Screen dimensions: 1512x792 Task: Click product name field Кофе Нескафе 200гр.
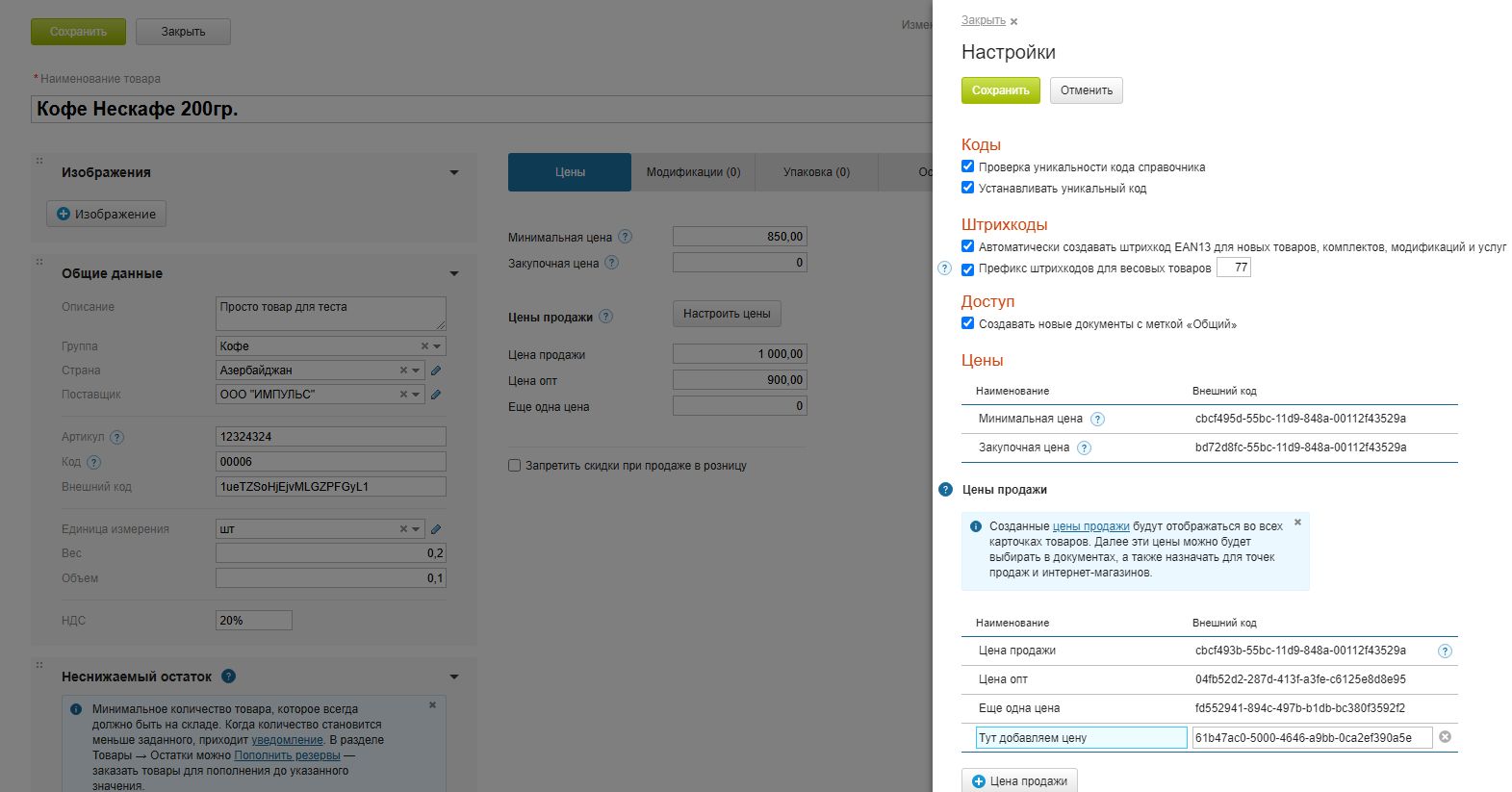point(481,109)
